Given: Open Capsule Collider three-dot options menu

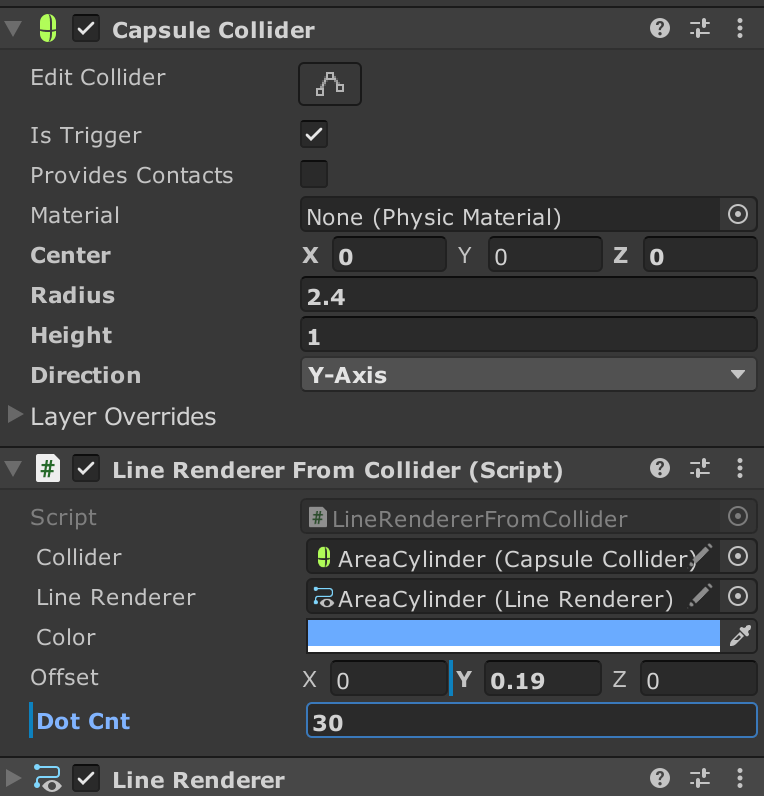Looking at the screenshot, I should tap(740, 28).
